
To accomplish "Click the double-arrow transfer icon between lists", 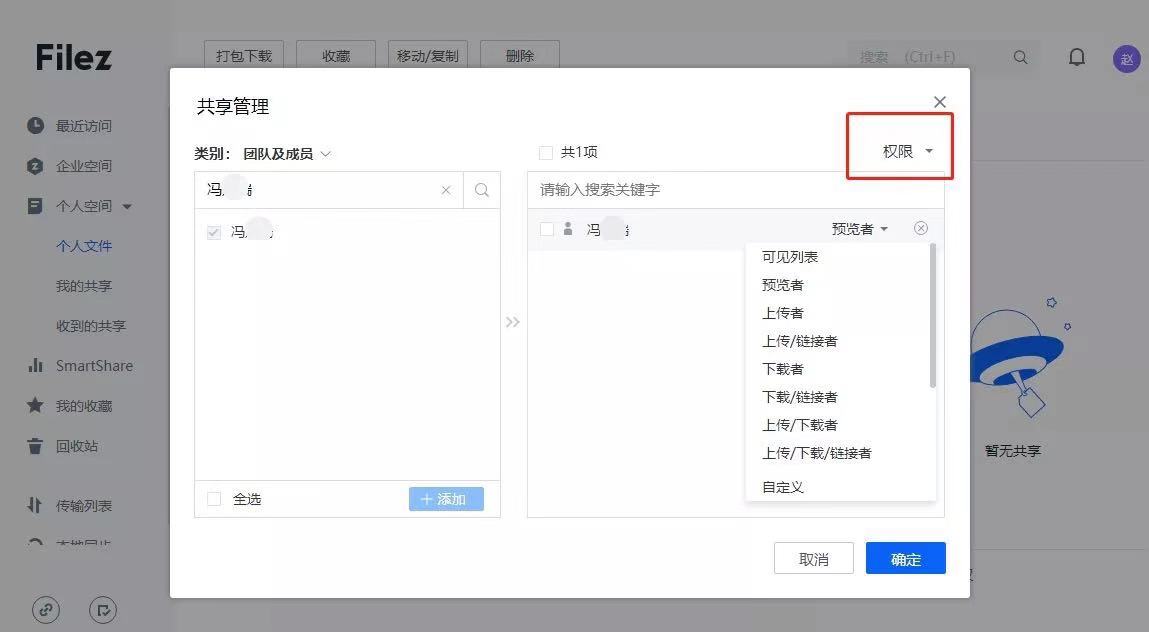I will coord(513,322).
